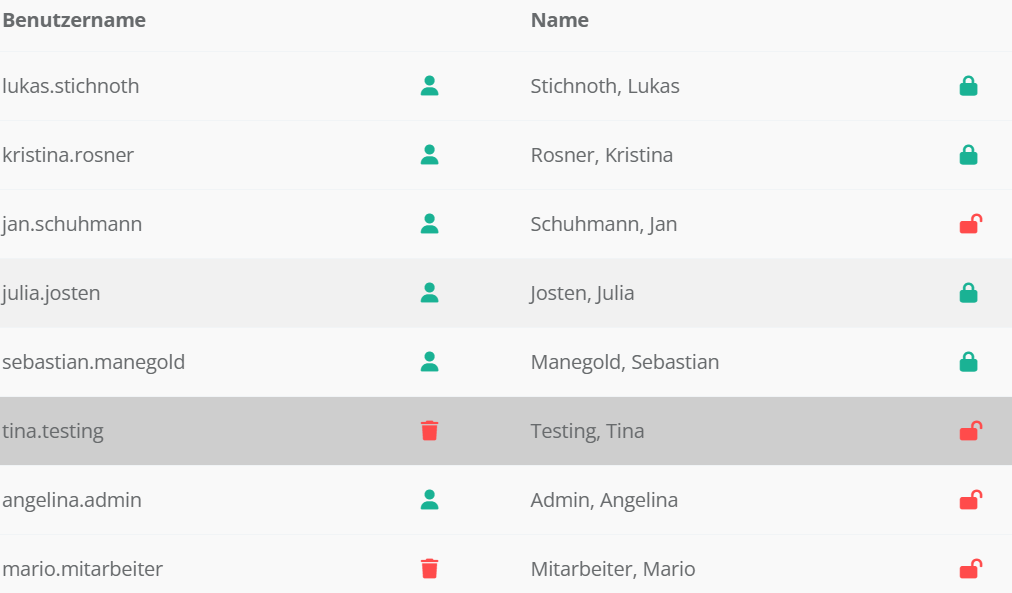Click the user icon for kristina.rosner
The width and height of the screenshot is (1012, 593).
click(429, 155)
